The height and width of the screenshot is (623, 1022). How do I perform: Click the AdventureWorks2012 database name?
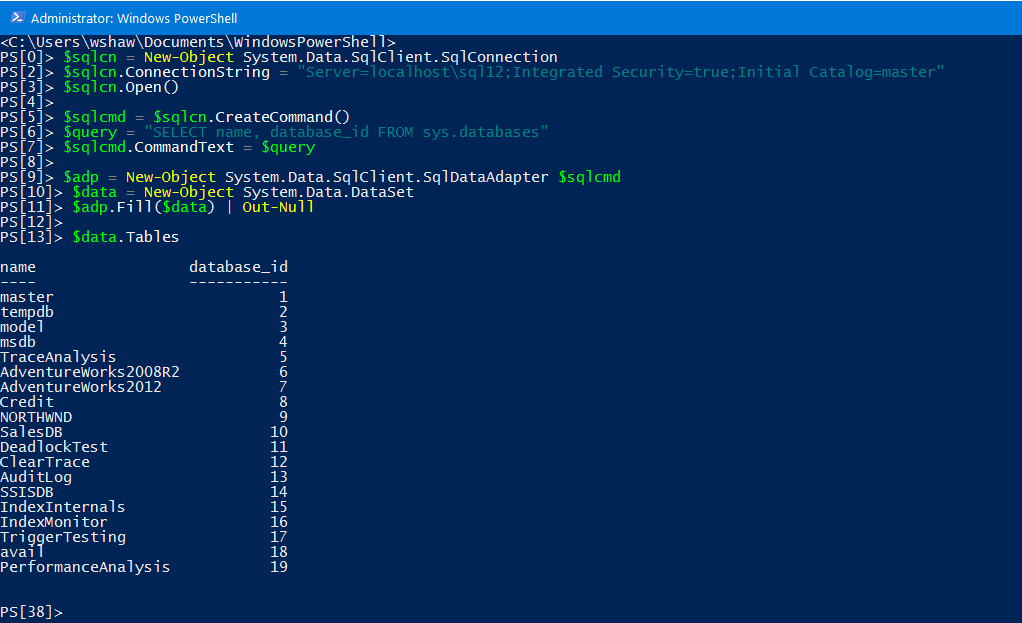[x=81, y=387]
